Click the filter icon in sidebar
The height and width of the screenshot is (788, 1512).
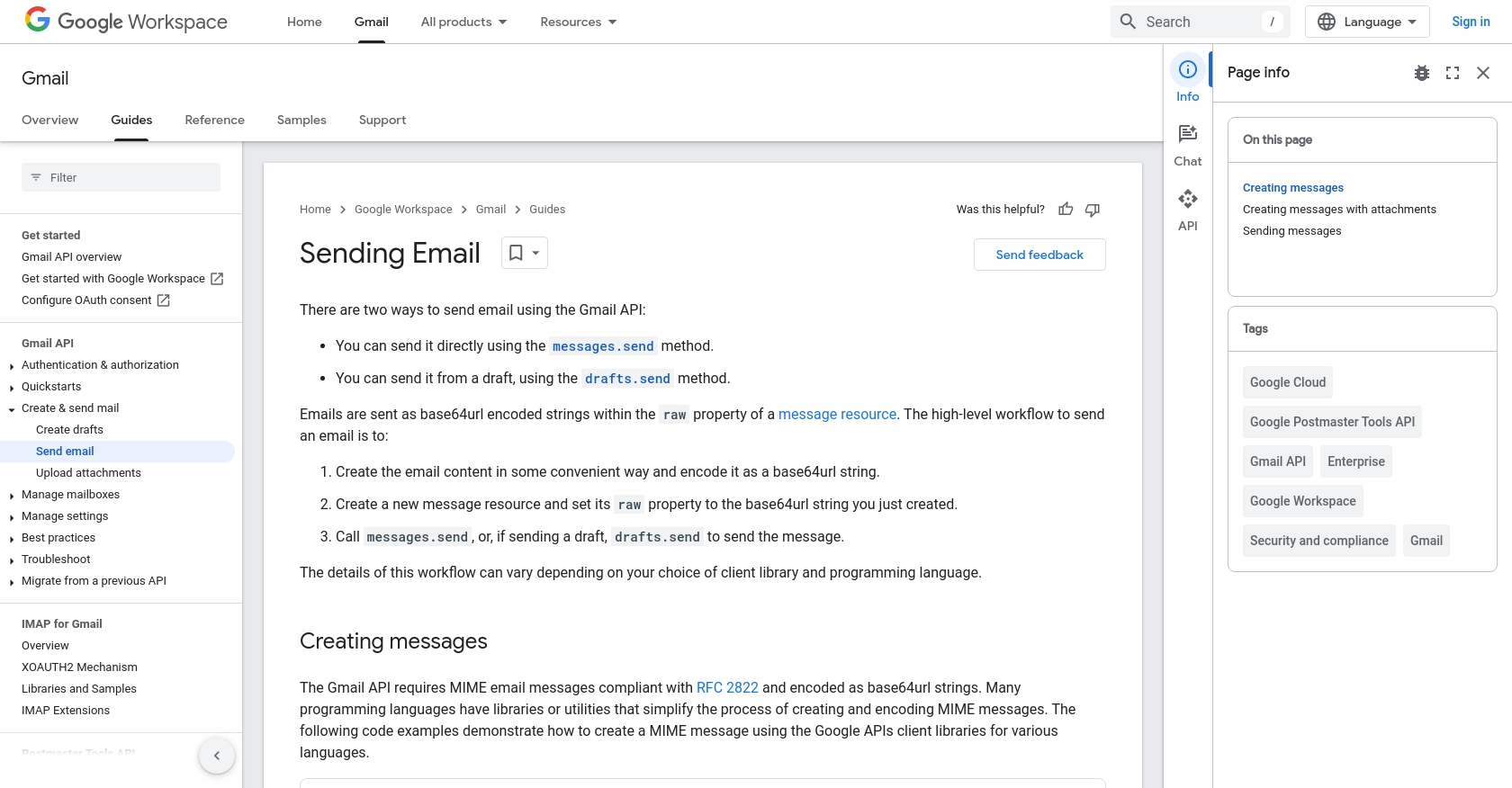click(36, 177)
